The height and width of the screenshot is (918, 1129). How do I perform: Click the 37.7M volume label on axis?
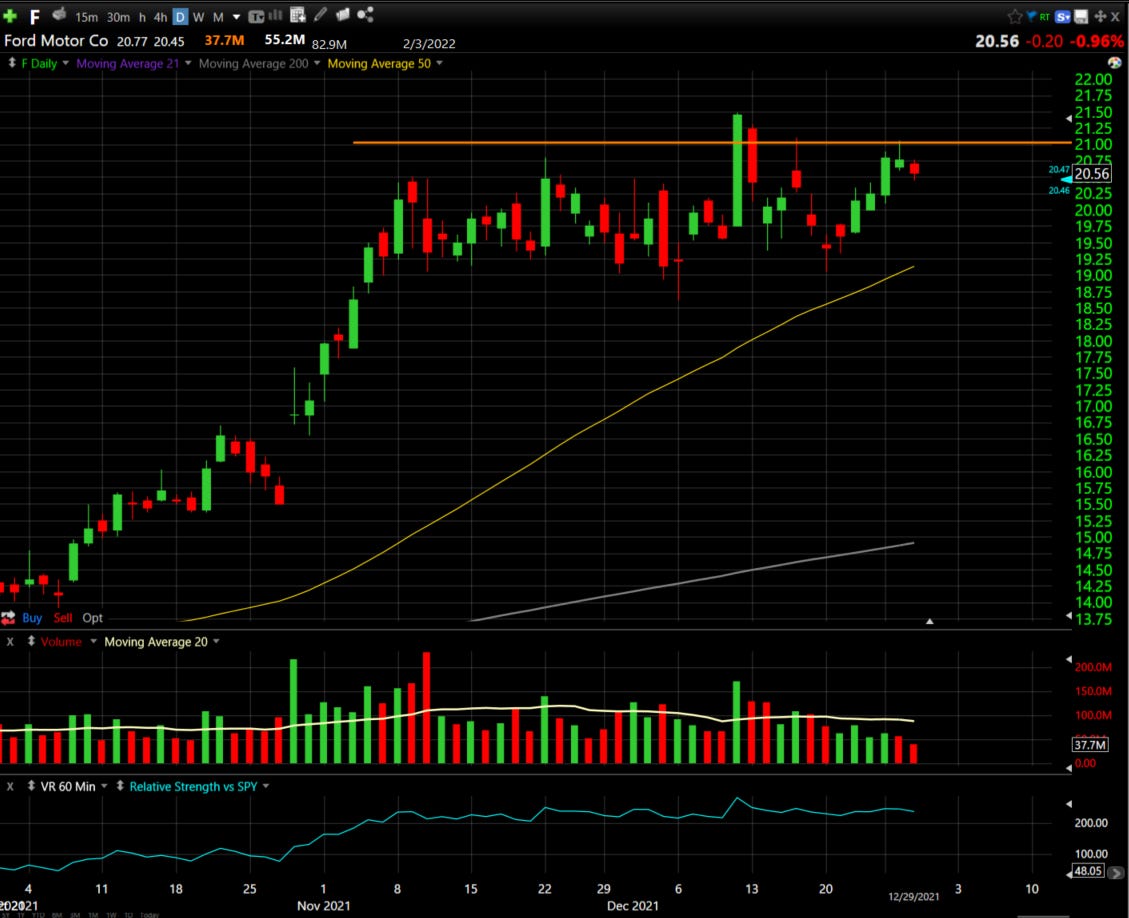click(x=1090, y=744)
